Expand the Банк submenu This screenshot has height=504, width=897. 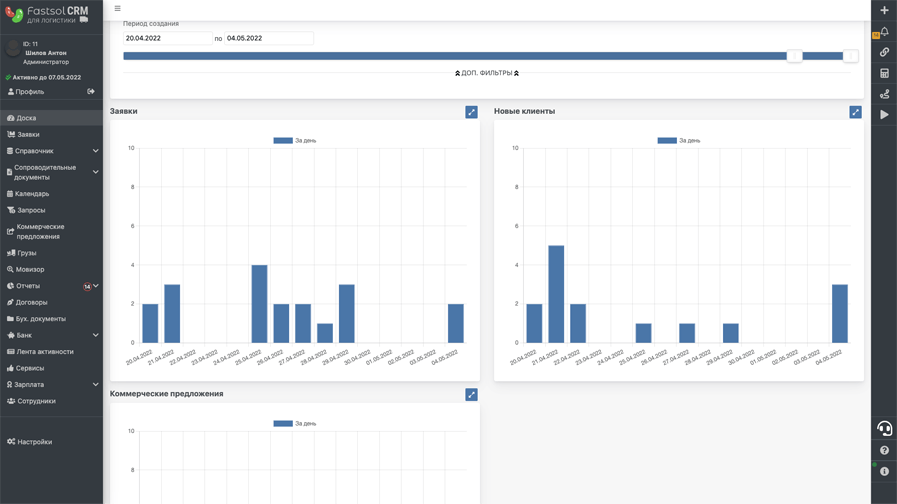click(51, 335)
